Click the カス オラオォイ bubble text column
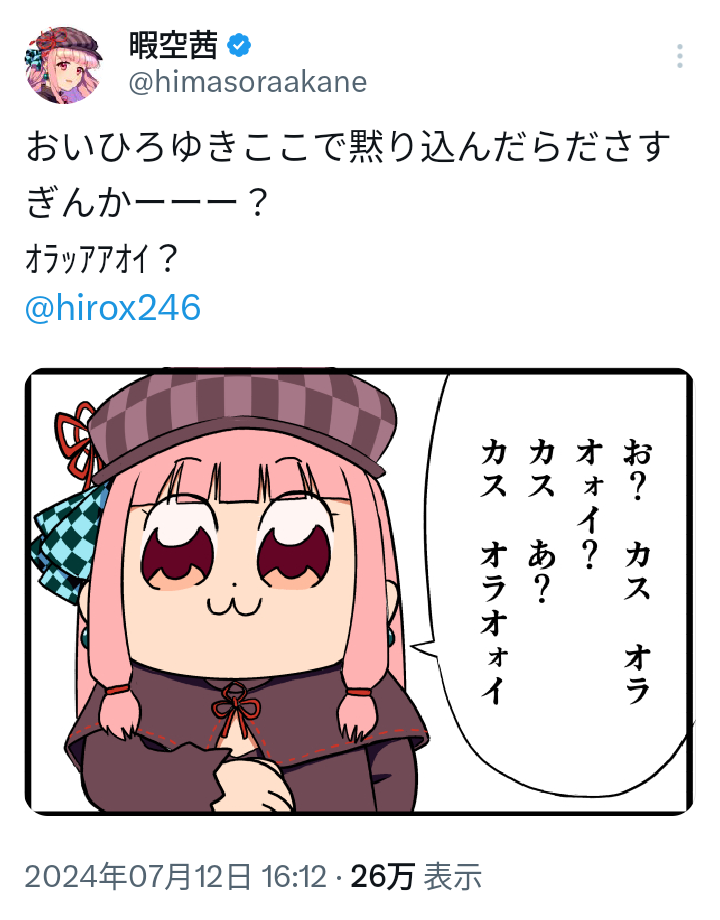The image size is (720, 920). pyautogui.click(x=494, y=570)
